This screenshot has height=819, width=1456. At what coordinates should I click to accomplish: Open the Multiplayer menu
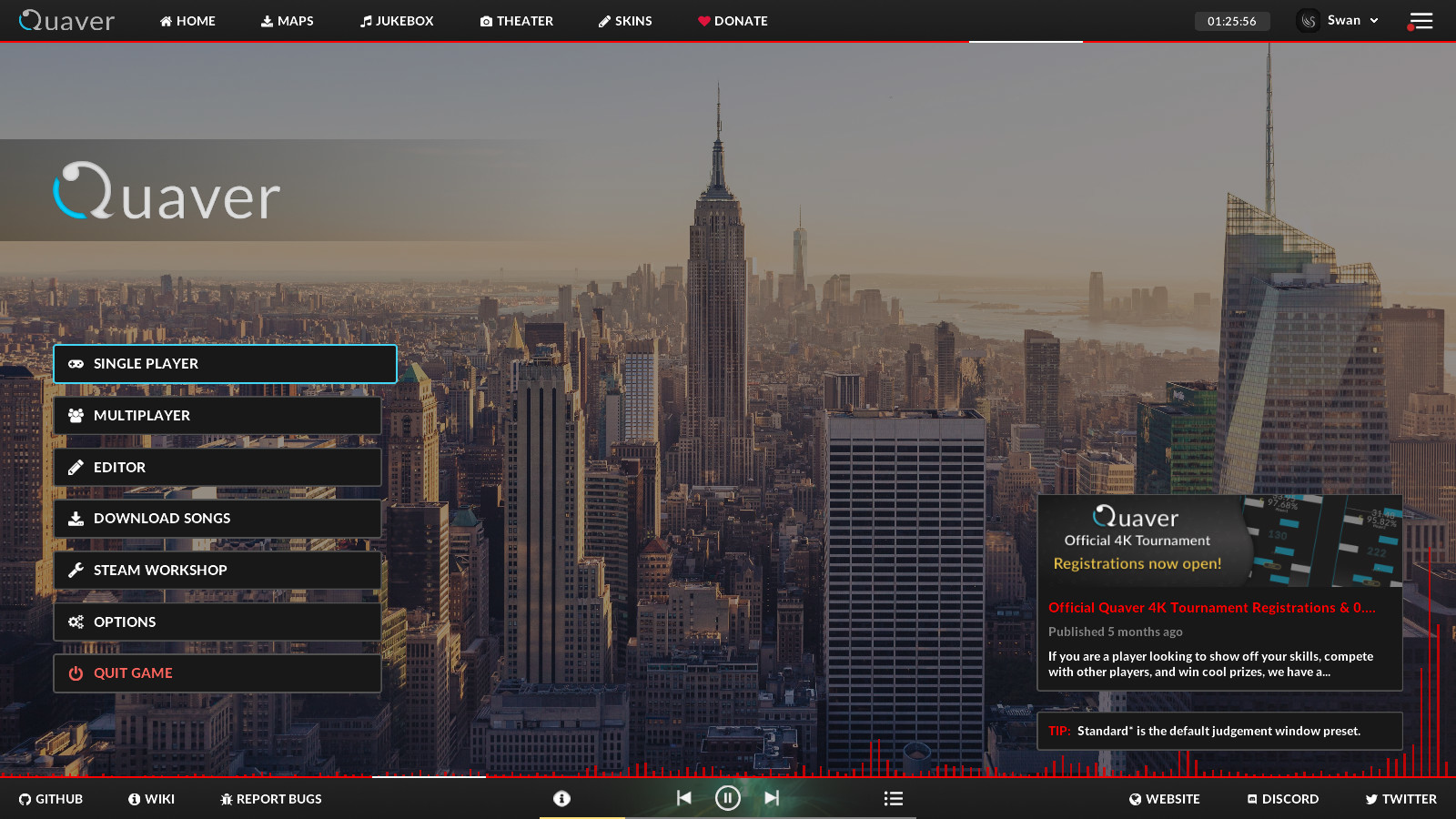[x=217, y=416]
